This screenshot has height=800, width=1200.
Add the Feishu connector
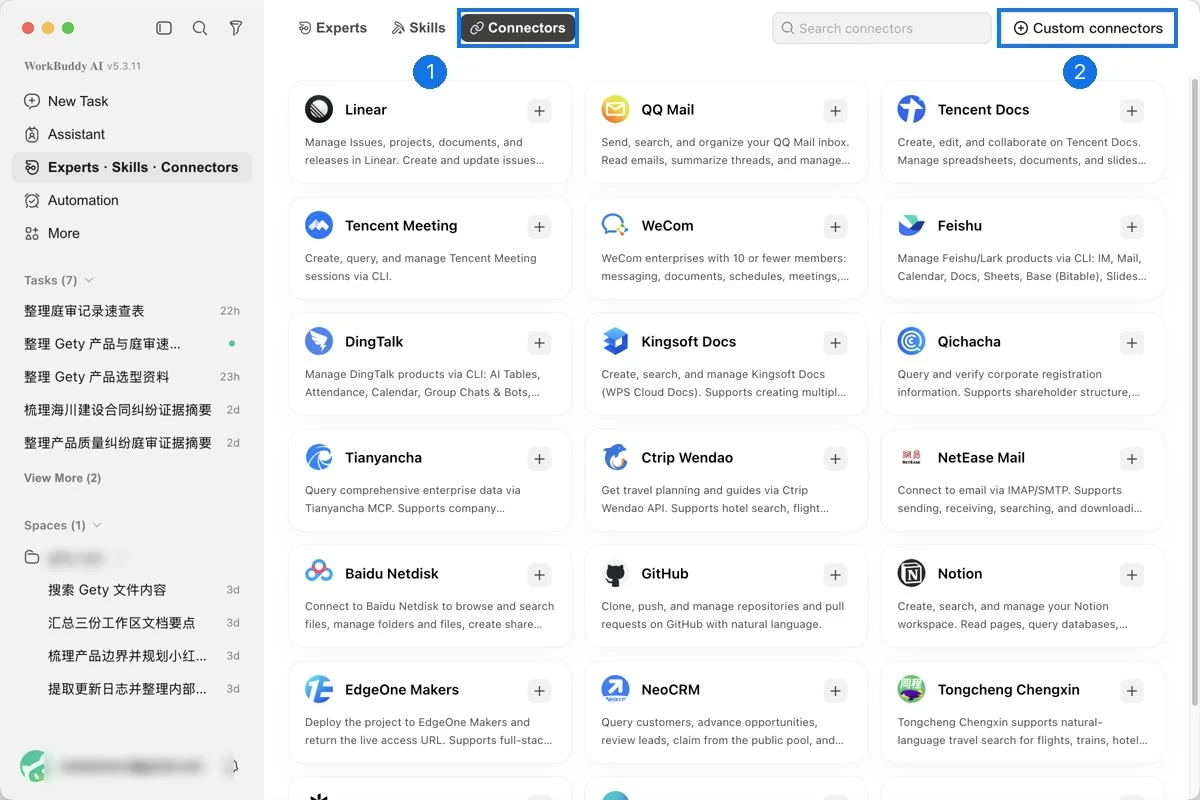tap(1132, 227)
